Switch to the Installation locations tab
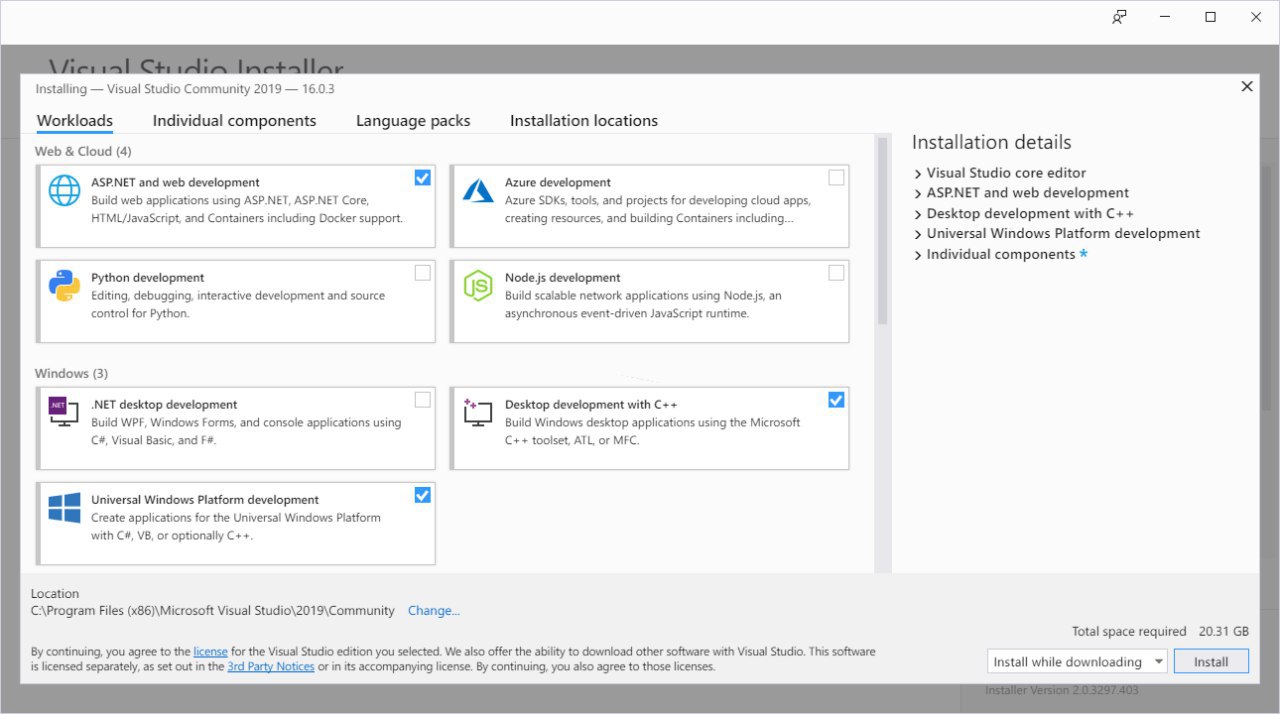Screen dimensions: 1280x714 tap(584, 121)
